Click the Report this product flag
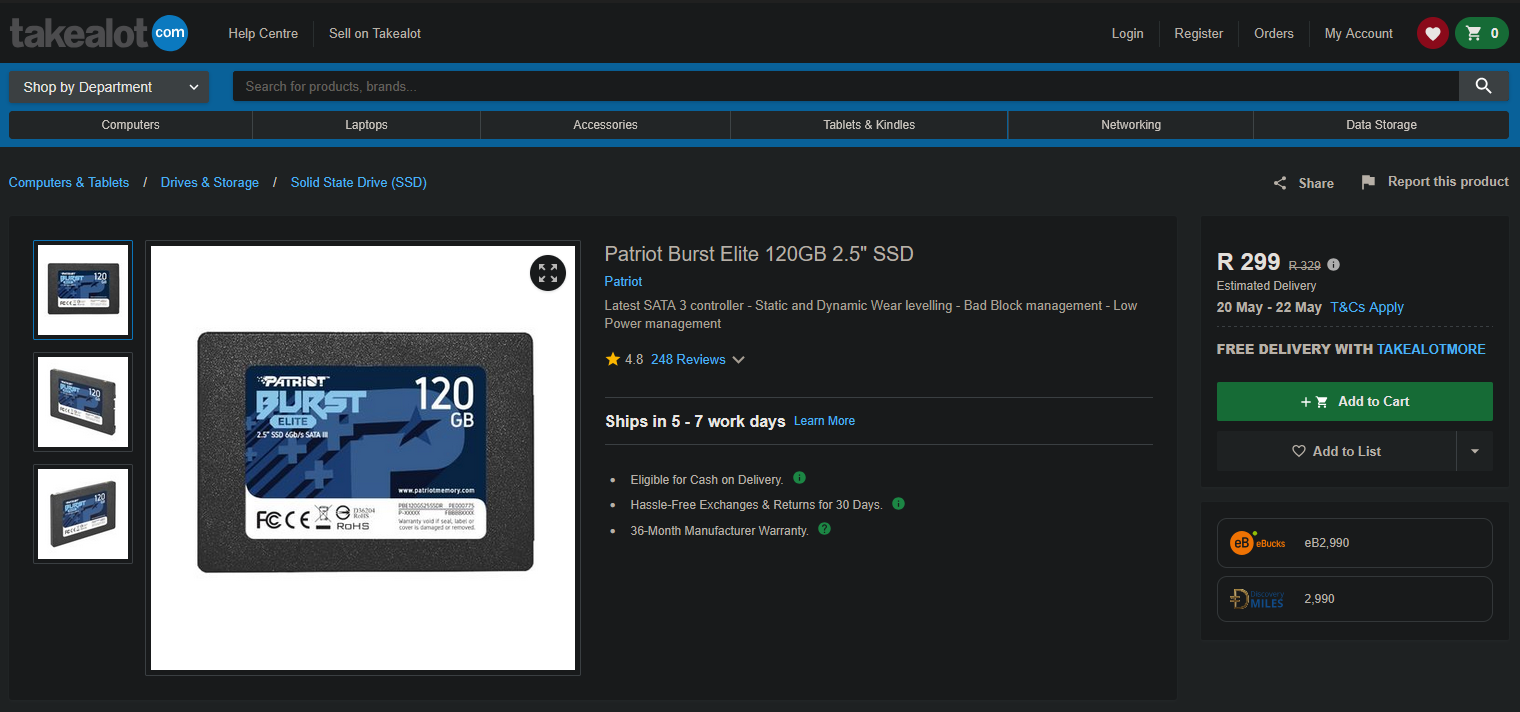This screenshot has height=712, width=1520. [1368, 182]
